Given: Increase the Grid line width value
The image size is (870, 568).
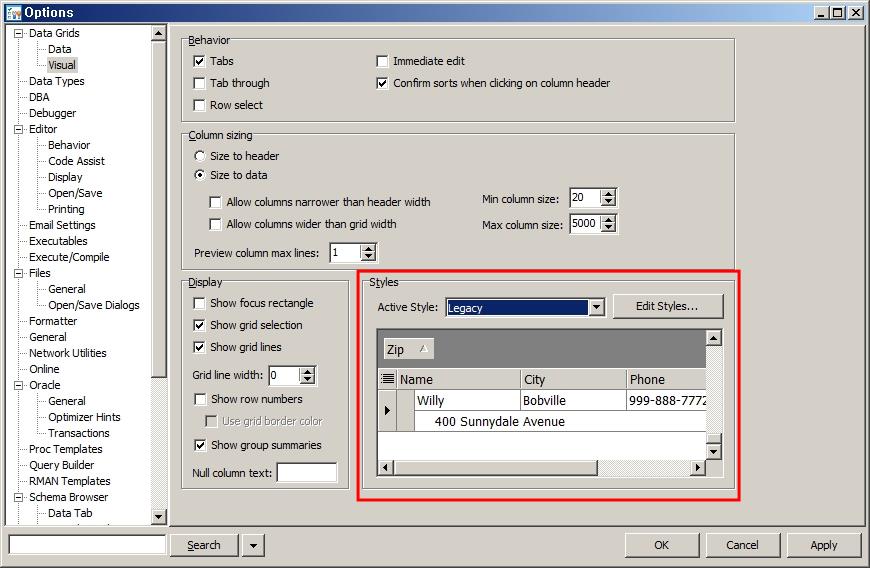Looking at the screenshot, I should tap(308, 371).
